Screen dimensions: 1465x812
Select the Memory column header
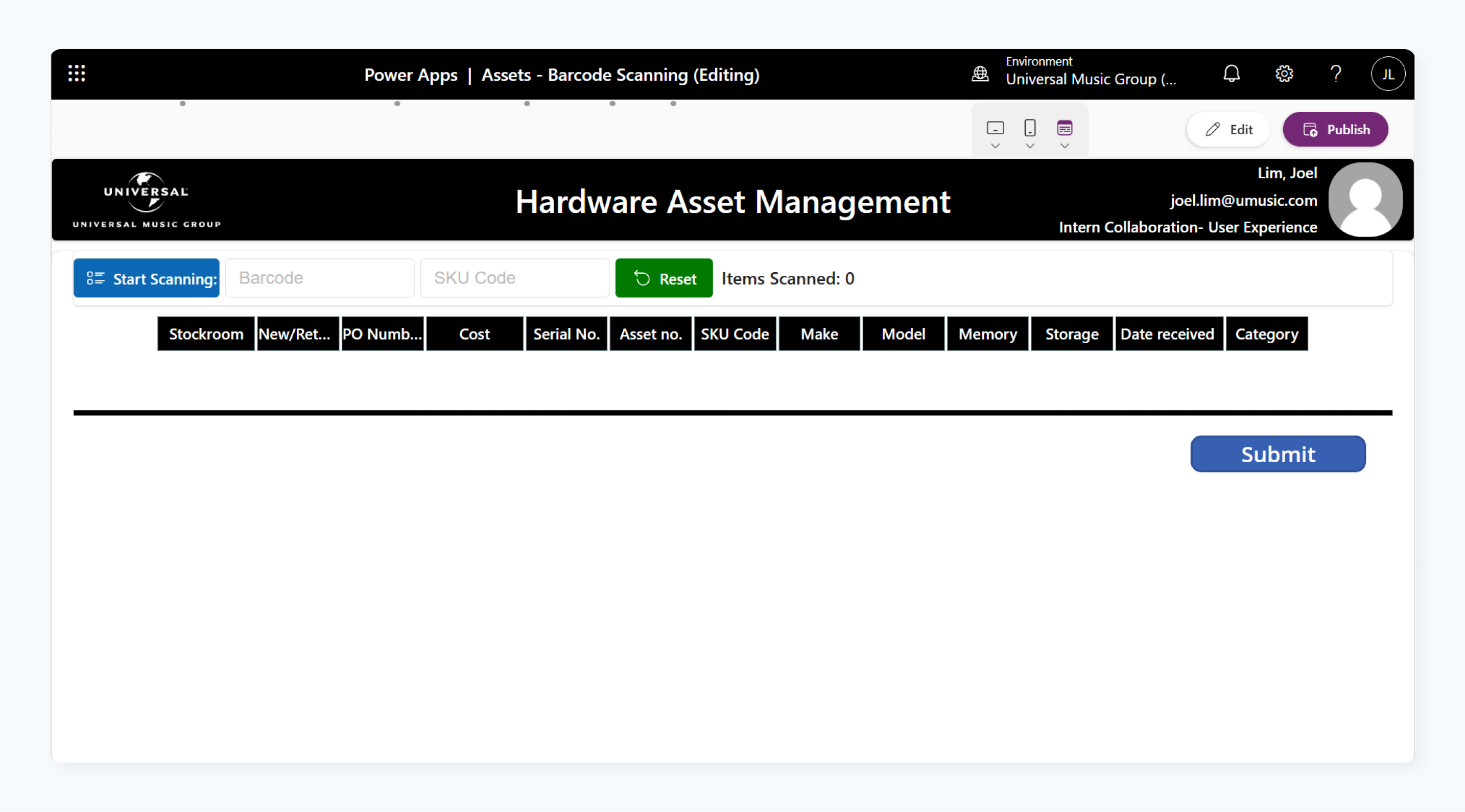[987, 334]
